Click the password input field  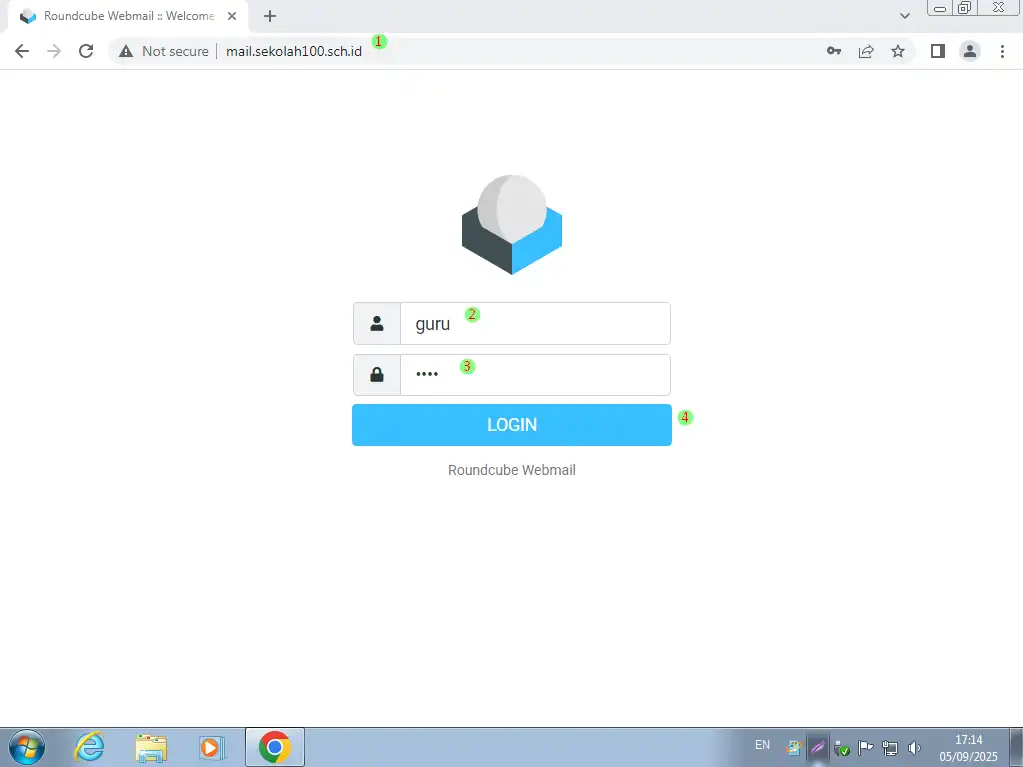(x=535, y=375)
